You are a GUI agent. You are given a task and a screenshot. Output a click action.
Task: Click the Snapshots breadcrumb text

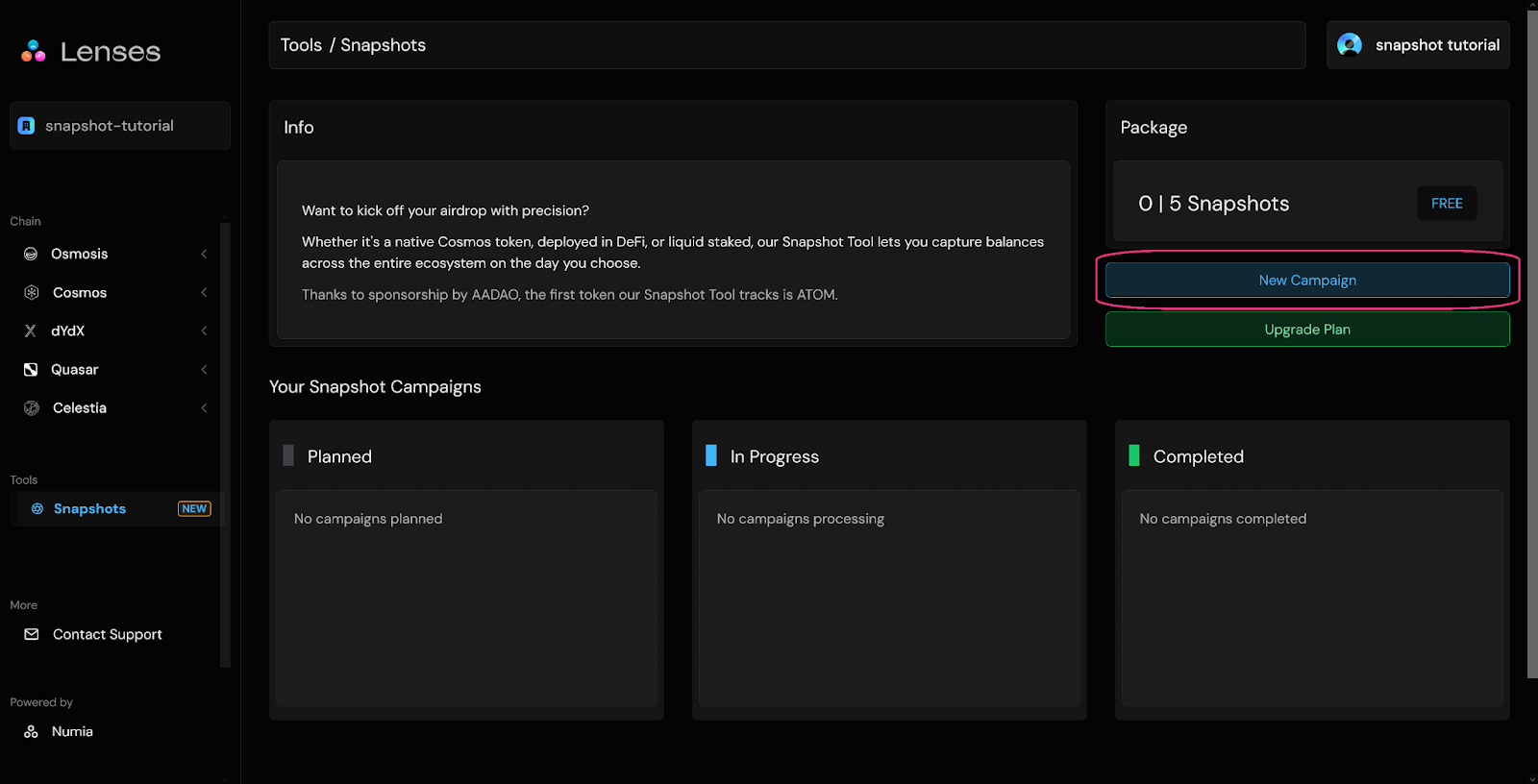[x=383, y=45]
